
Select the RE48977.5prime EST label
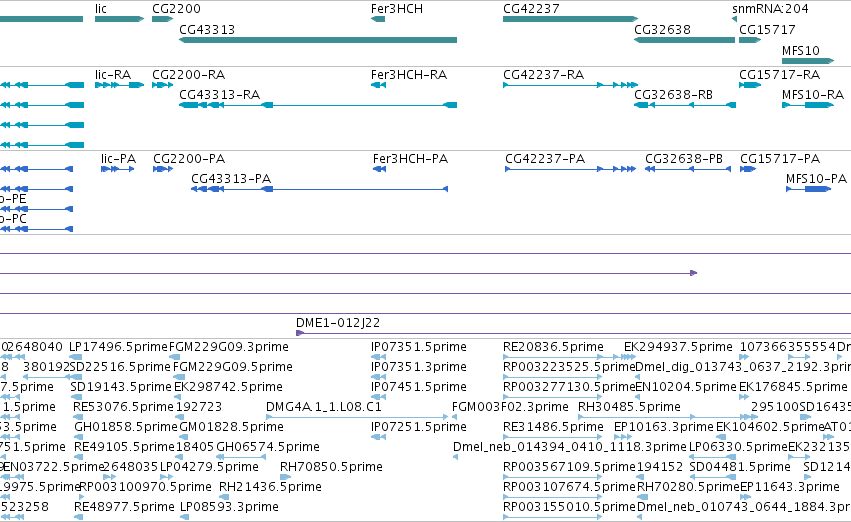pyautogui.click(x=124, y=507)
